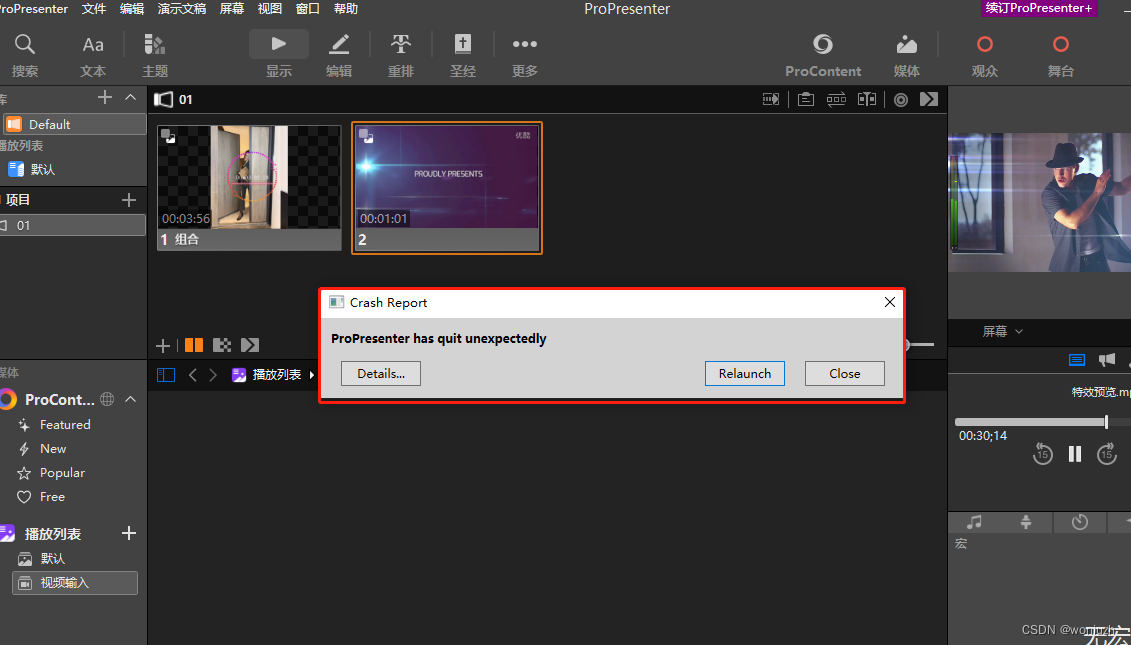The image size is (1131, 645).
Task: Add a new library with plus
Action: coord(105,97)
